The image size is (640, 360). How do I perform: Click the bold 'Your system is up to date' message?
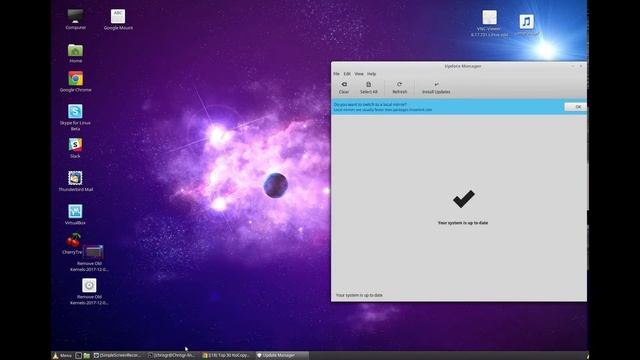[x=463, y=223]
